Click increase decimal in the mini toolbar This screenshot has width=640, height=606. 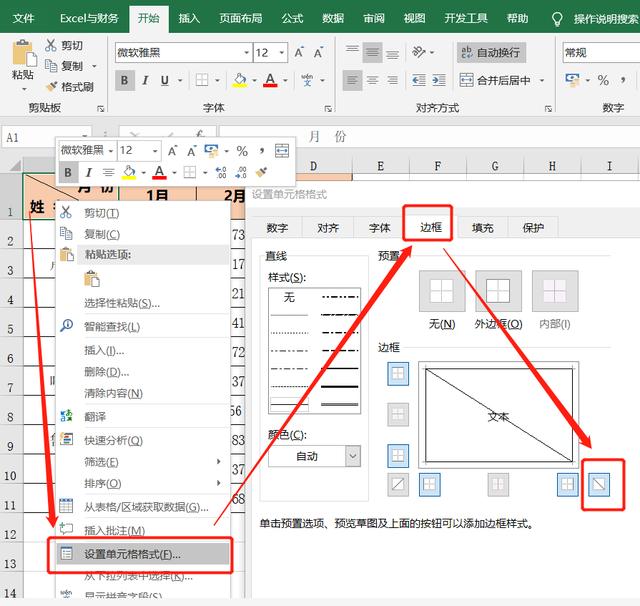point(221,172)
